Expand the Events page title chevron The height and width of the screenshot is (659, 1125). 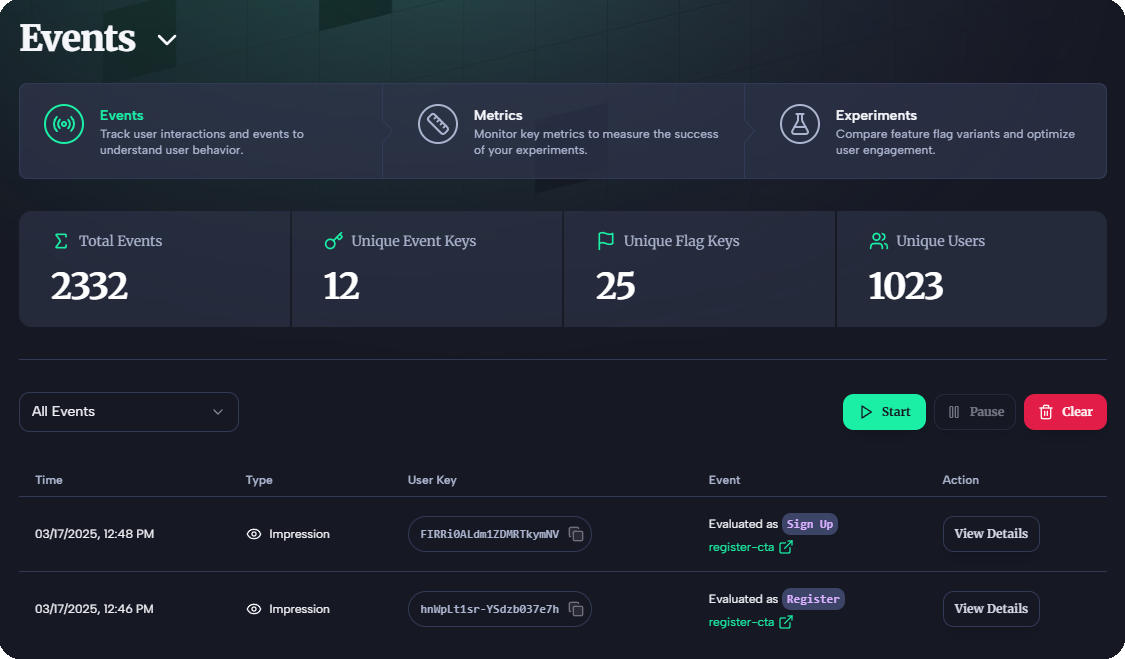pyautogui.click(x=166, y=41)
